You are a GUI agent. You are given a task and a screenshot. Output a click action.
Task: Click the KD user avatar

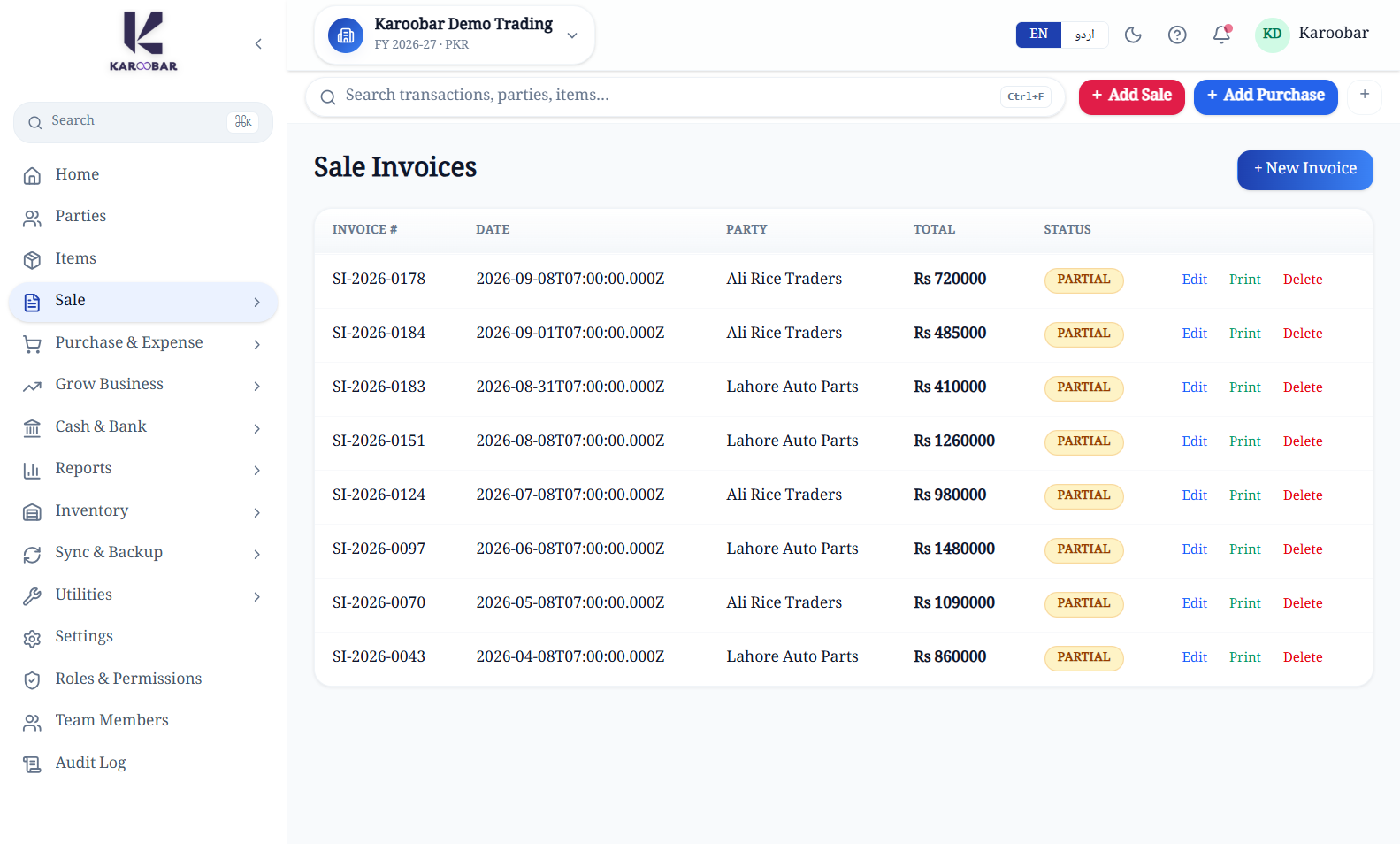tap(1273, 35)
